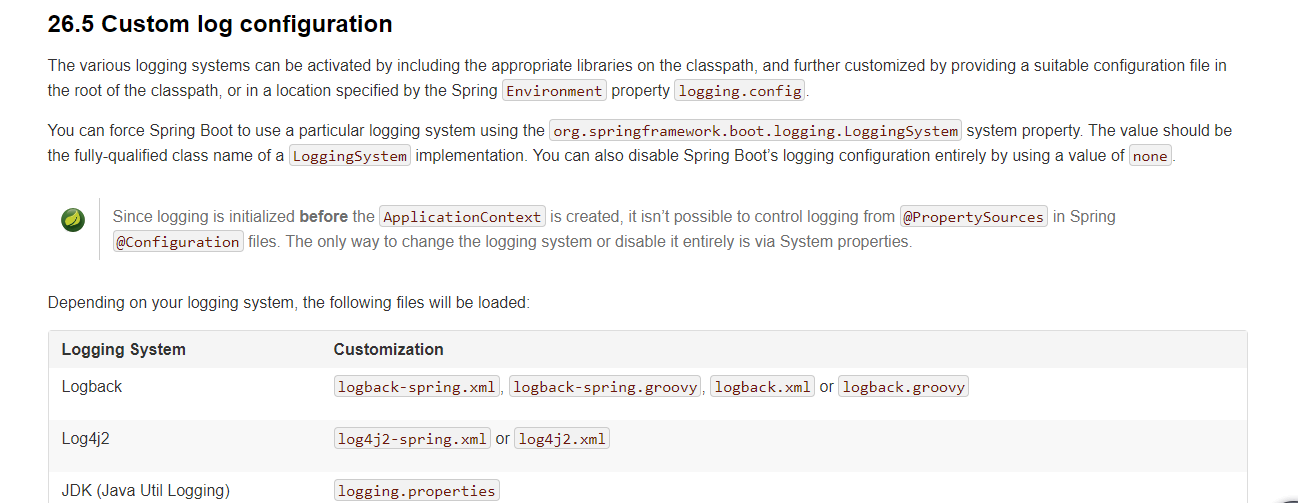
Task: Click the 'none' code value
Action: coord(1150,156)
